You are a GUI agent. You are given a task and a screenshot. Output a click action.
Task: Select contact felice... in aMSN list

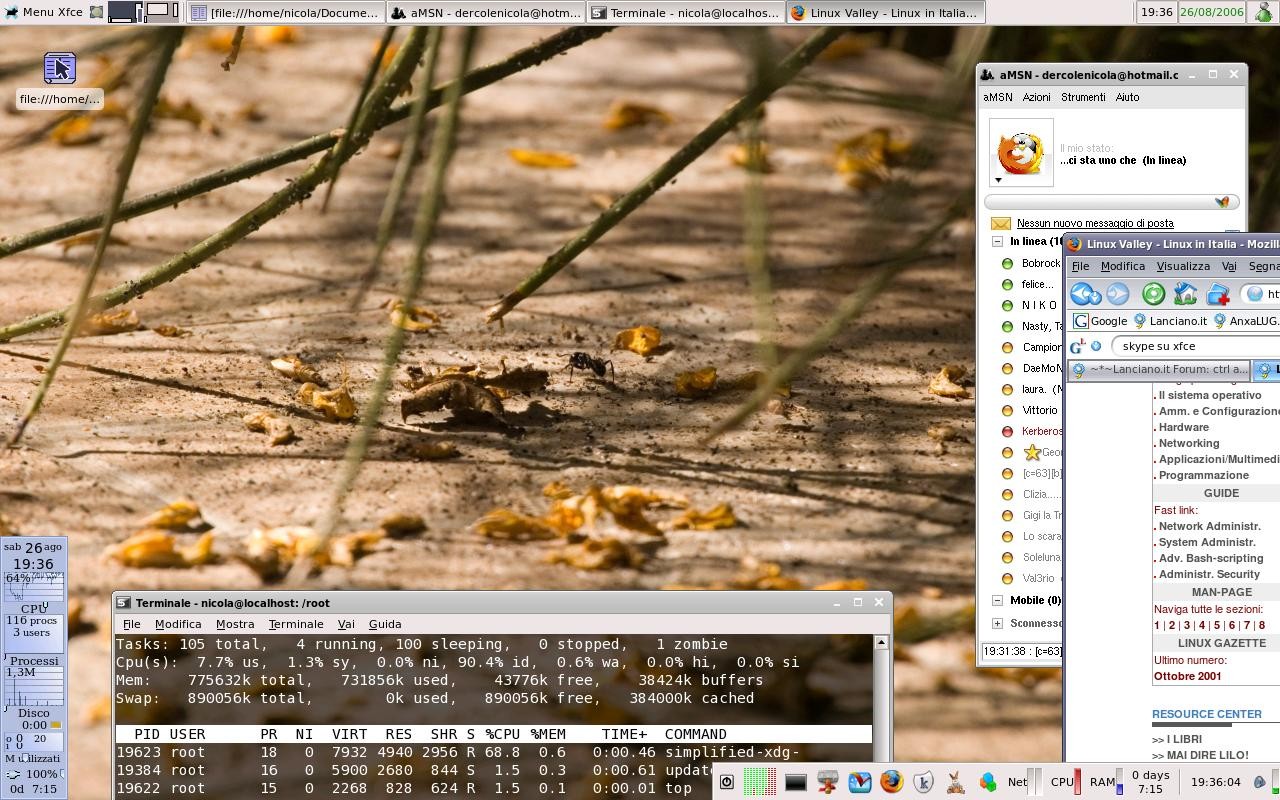pyautogui.click(x=1037, y=284)
